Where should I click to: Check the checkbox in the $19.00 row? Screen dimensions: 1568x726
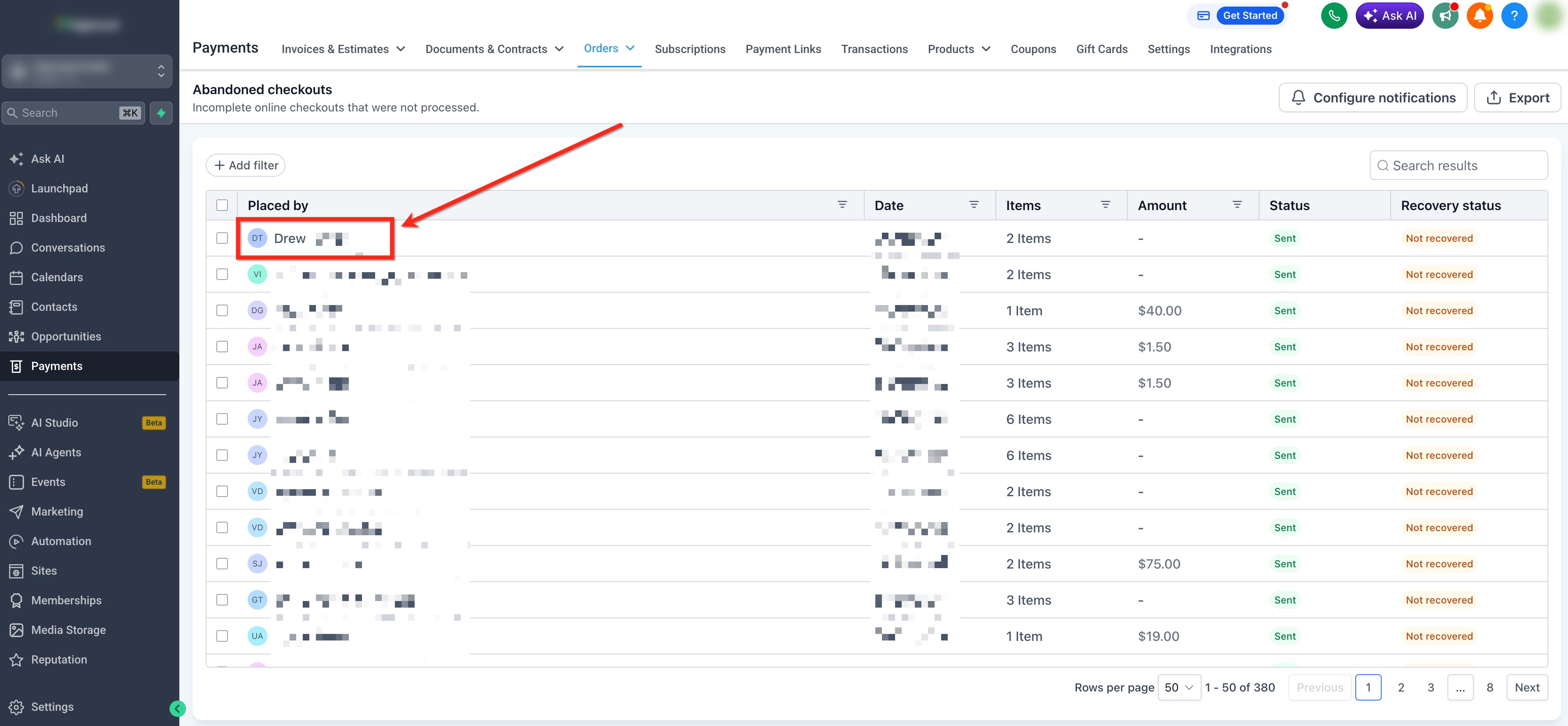coord(222,636)
